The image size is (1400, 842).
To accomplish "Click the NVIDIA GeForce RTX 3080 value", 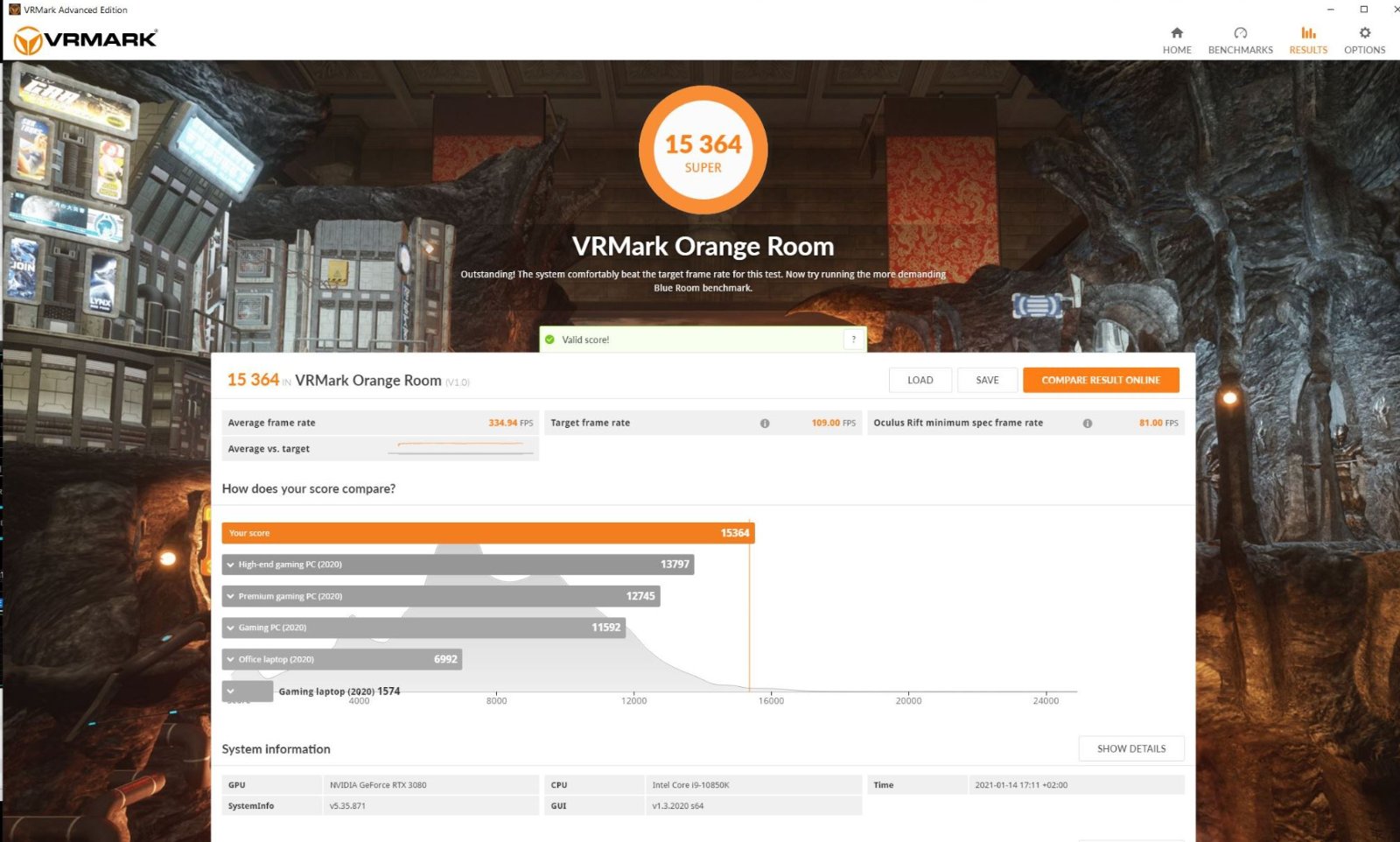I will pyautogui.click(x=378, y=785).
